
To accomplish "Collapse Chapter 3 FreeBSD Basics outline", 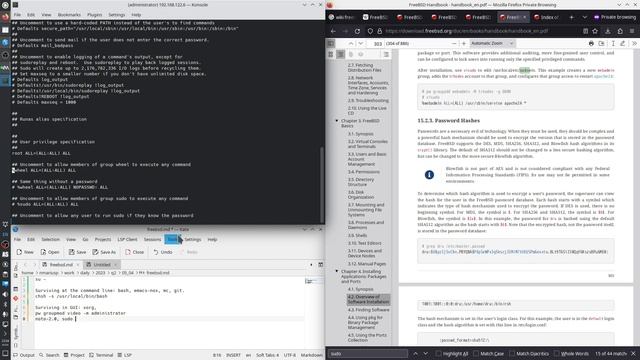I will tap(337, 121).
